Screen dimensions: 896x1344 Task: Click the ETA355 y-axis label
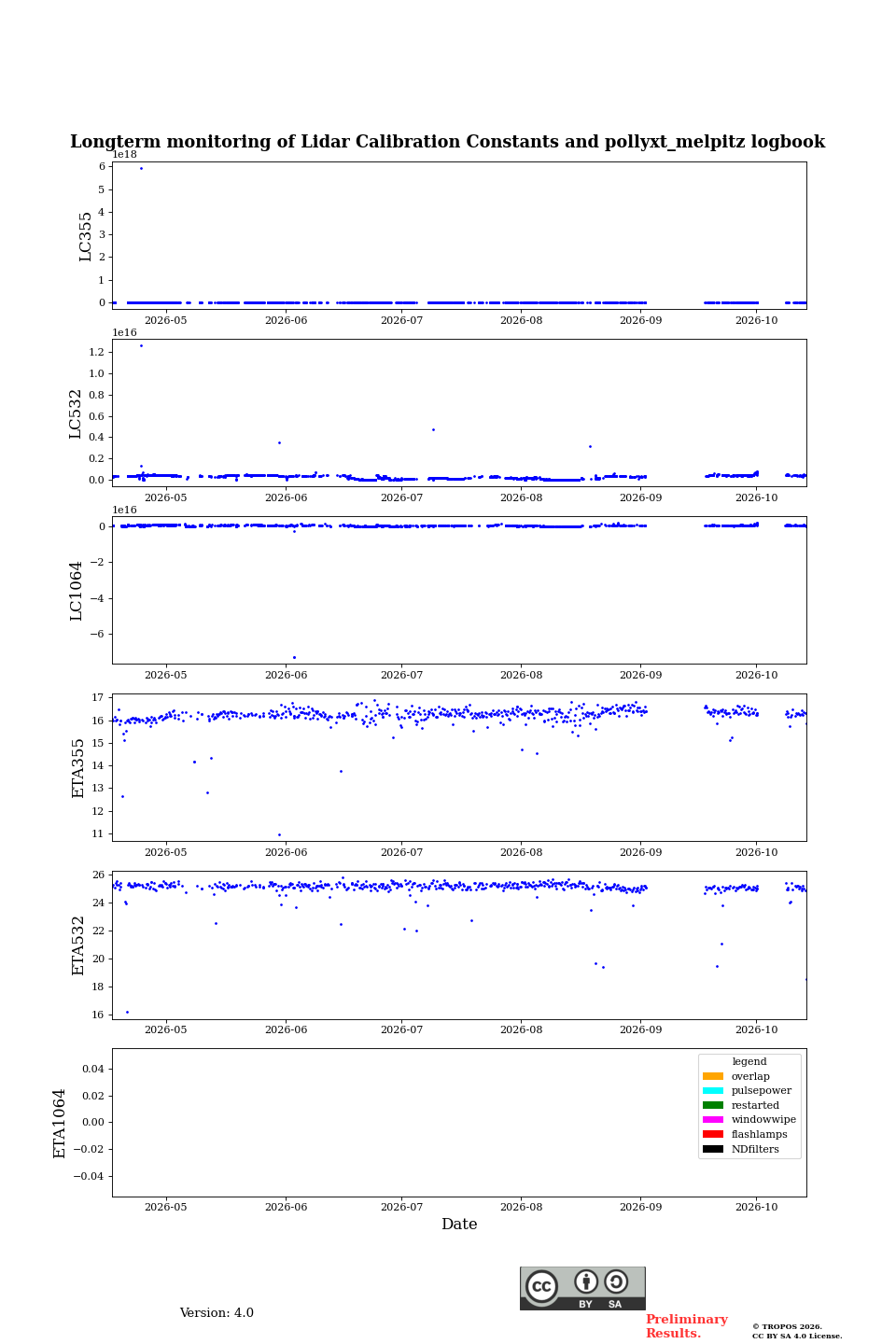point(78,767)
